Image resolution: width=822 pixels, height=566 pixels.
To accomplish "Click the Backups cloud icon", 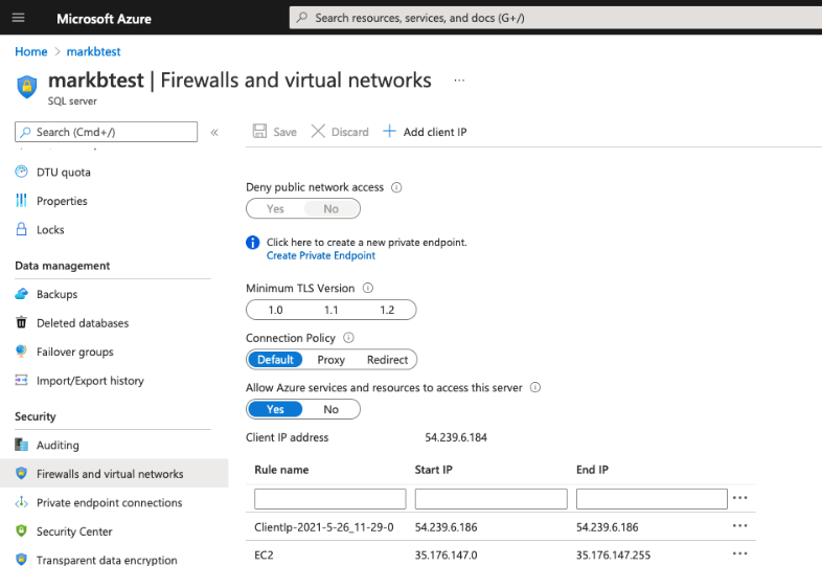I will [x=21, y=294].
